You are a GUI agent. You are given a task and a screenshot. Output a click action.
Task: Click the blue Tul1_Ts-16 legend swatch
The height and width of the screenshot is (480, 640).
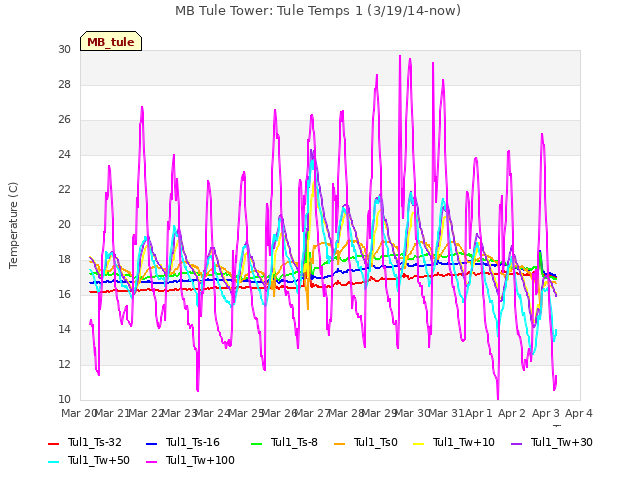click(151, 444)
